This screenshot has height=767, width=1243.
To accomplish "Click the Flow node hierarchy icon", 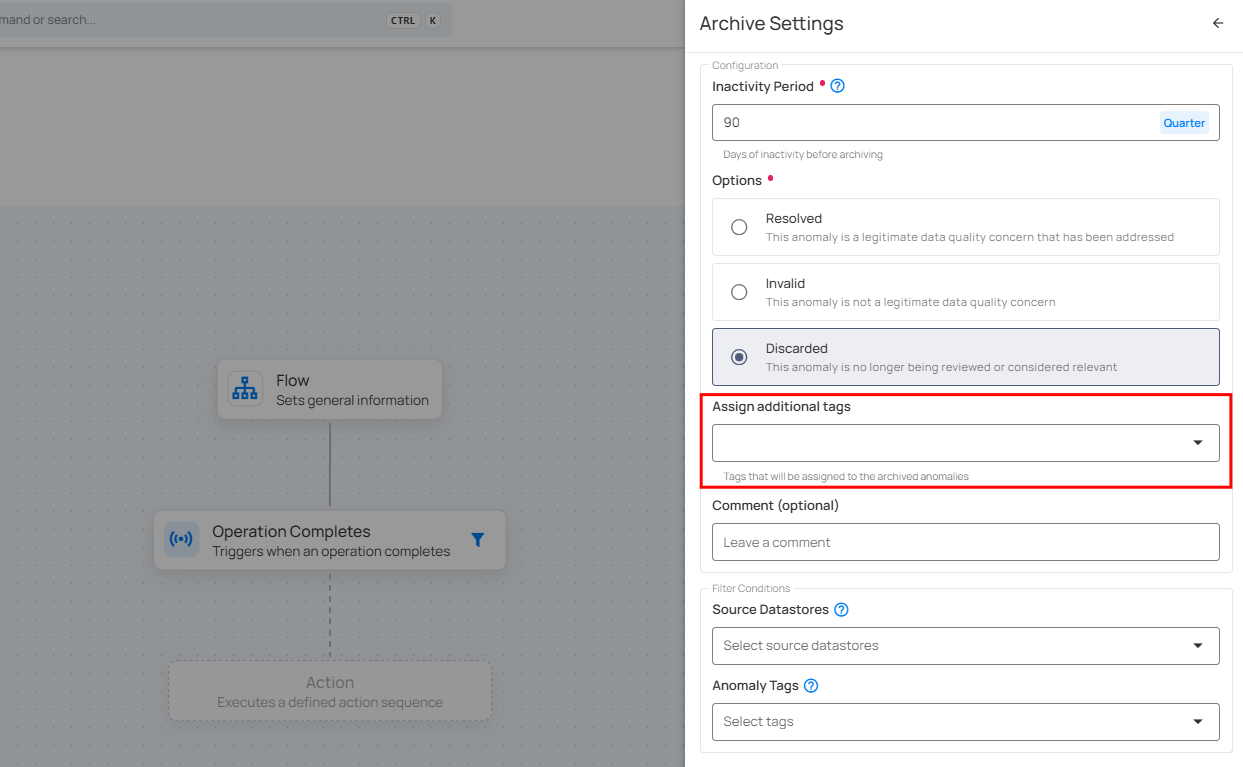I will [x=244, y=388].
